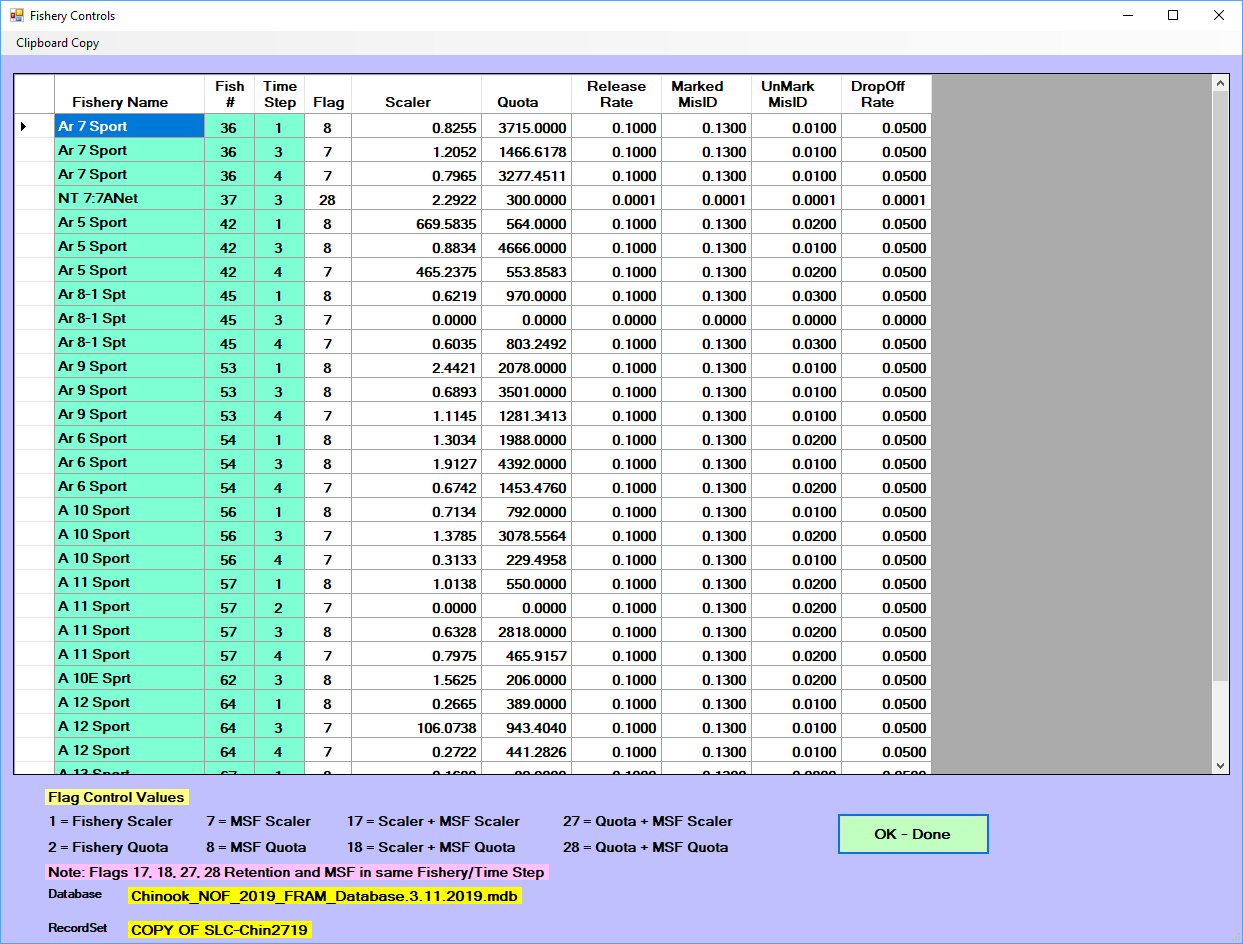Click the Fishery Name column header
The width and height of the screenshot is (1243, 944).
pyautogui.click(x=129, y=94)
